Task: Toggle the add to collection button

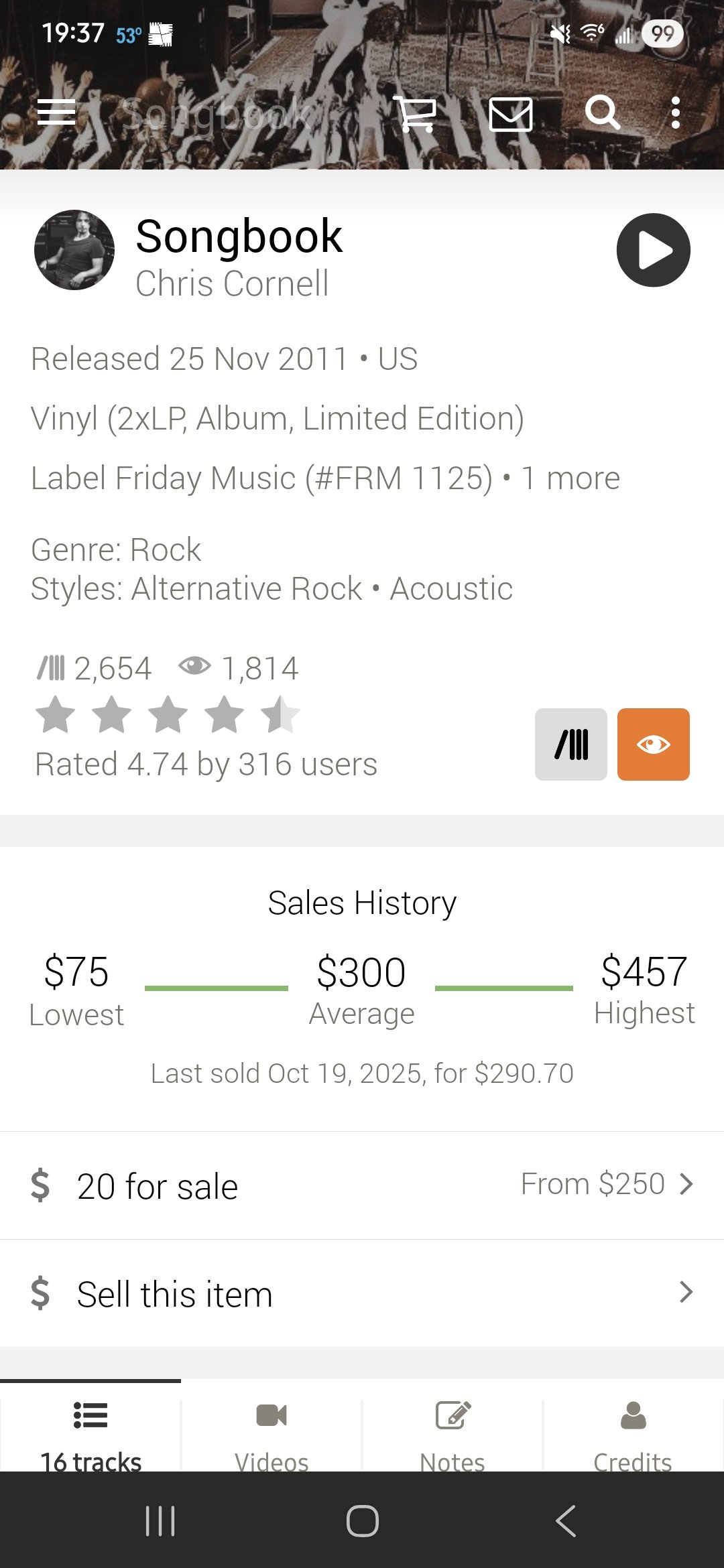Action: point(571,744)
